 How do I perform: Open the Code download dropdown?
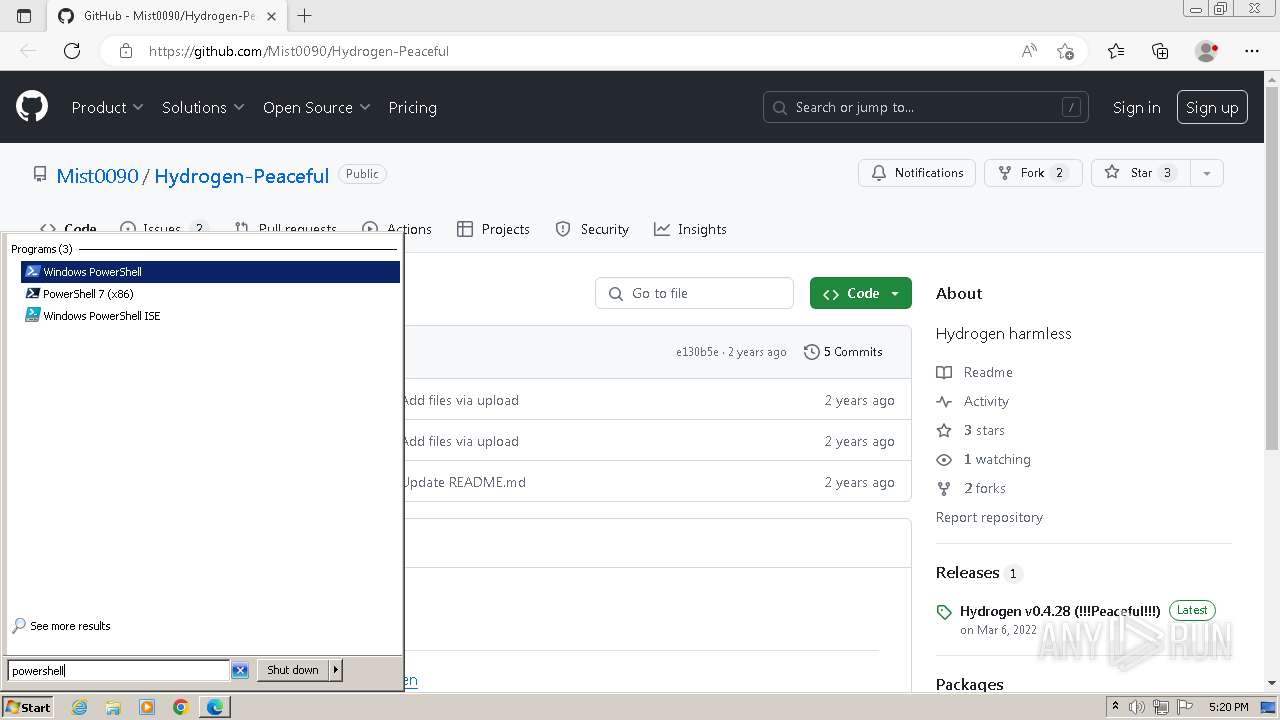[861, 293]
